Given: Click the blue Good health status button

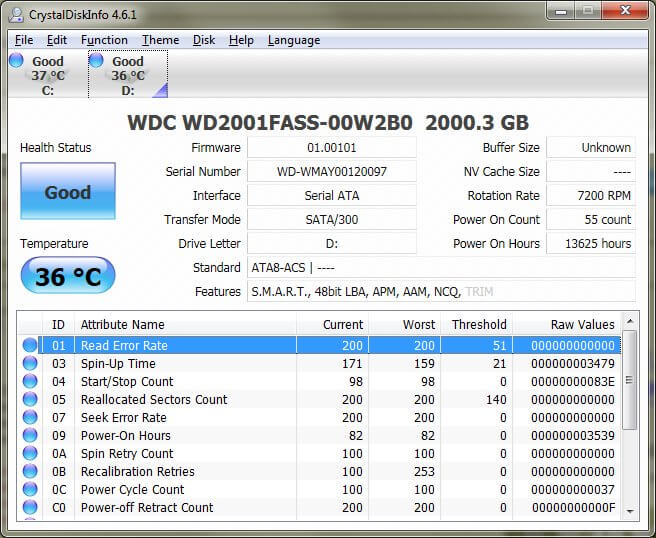Looking at the screenshot, I should coord(68,192).
